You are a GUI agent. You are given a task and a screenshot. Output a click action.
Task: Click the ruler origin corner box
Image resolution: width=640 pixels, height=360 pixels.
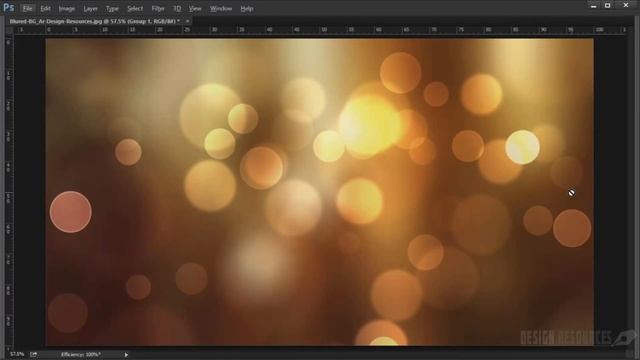click(9, 30)
